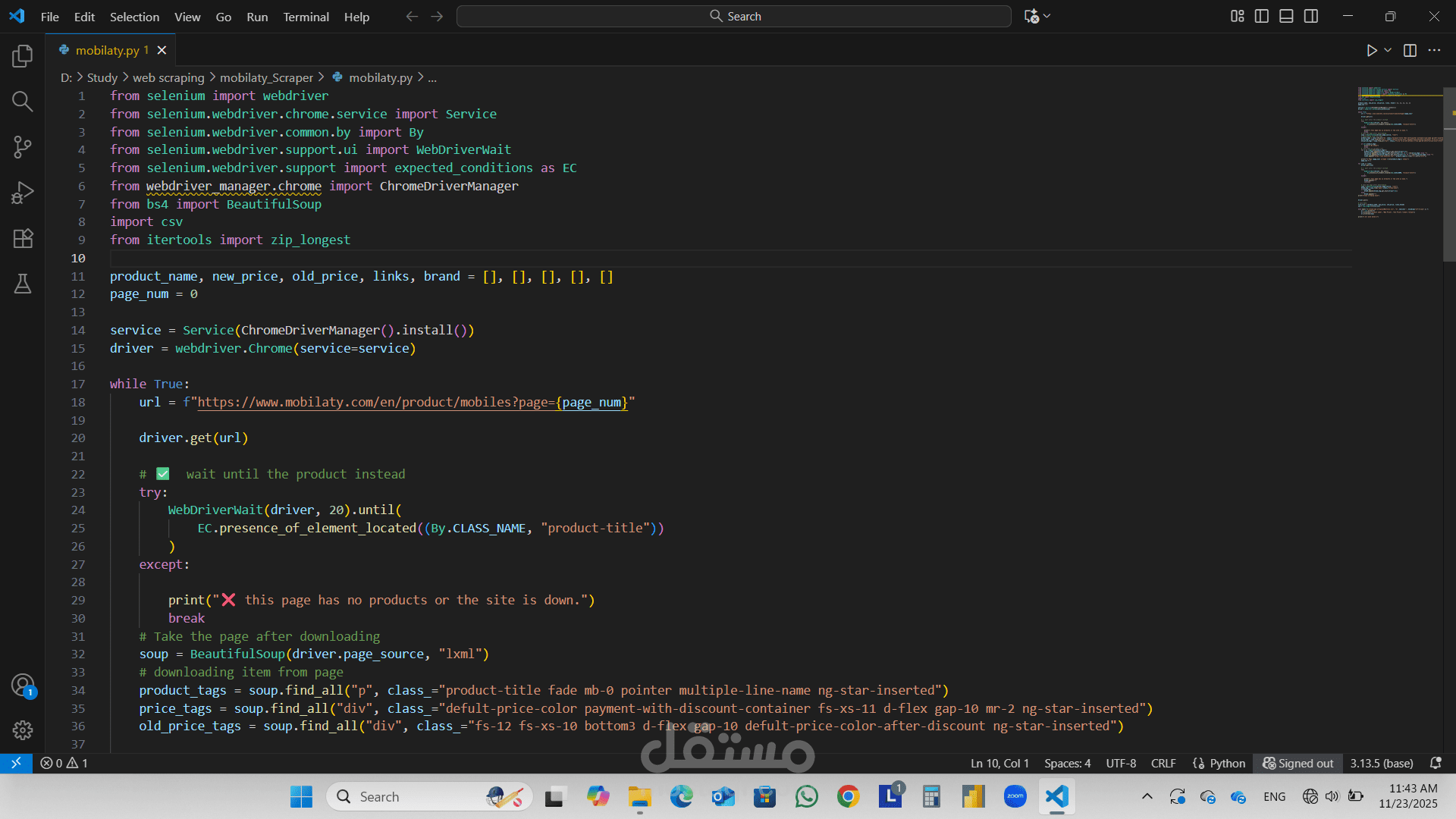Viewport: 1456px width, 819px height.
Task: Open WhatsApp from the taskbar
Action: (x=806, y=796)
